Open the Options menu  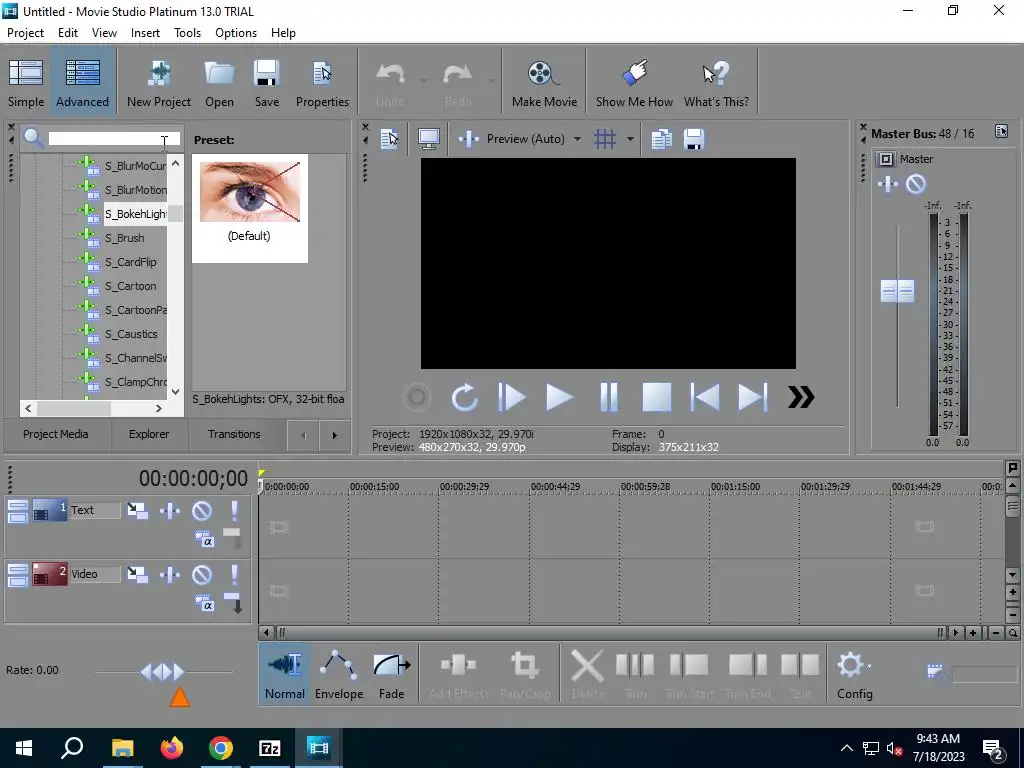click(236, 33)
